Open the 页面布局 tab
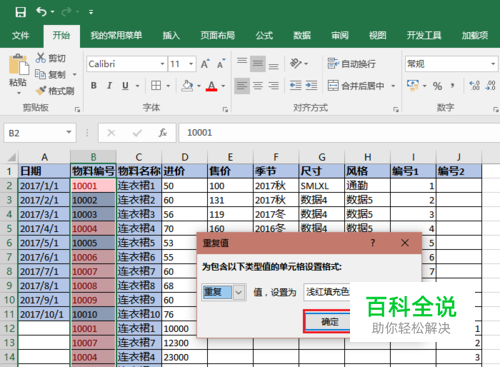The image size is (500, 367). 218,35
